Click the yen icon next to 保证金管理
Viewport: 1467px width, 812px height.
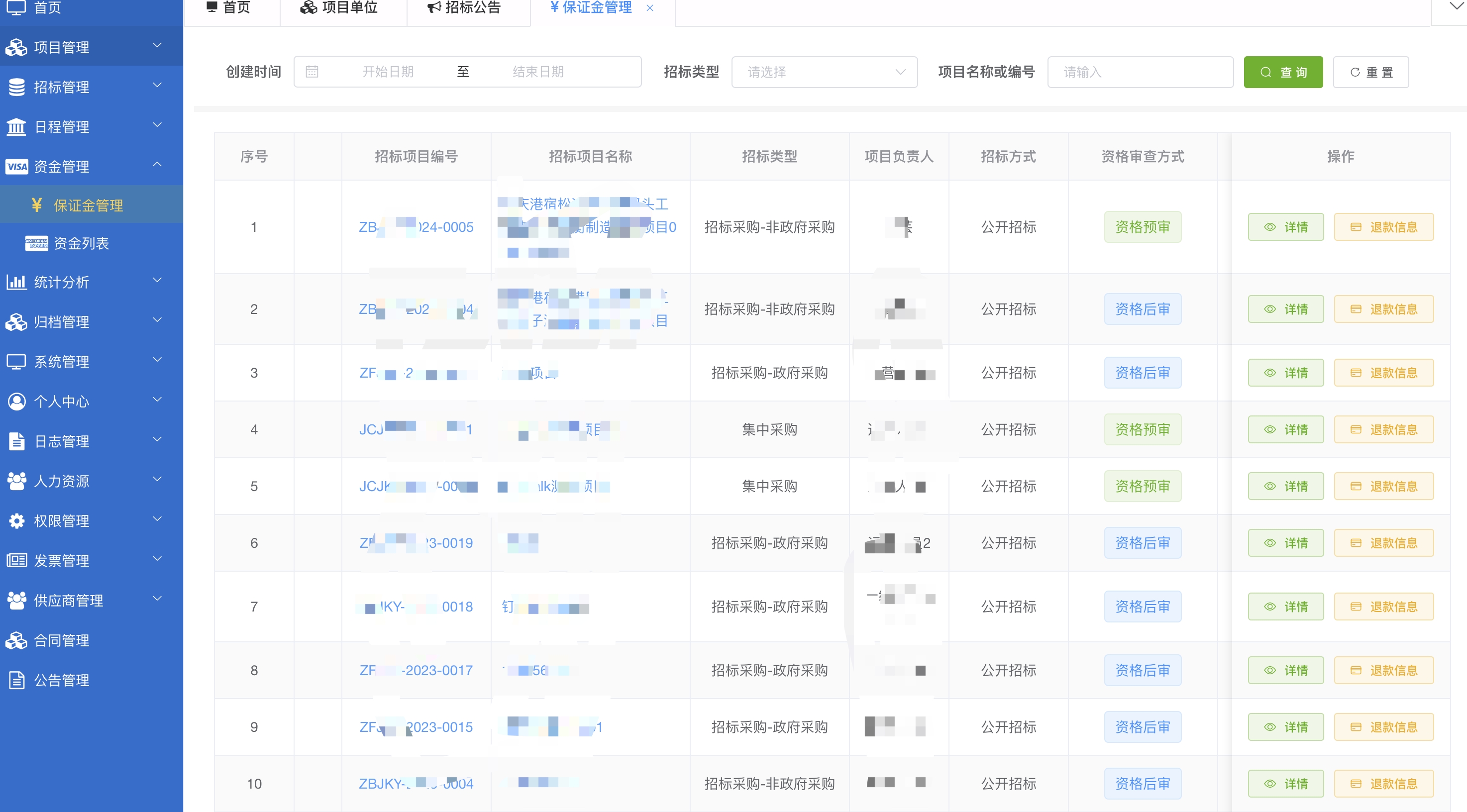point(36,205)
